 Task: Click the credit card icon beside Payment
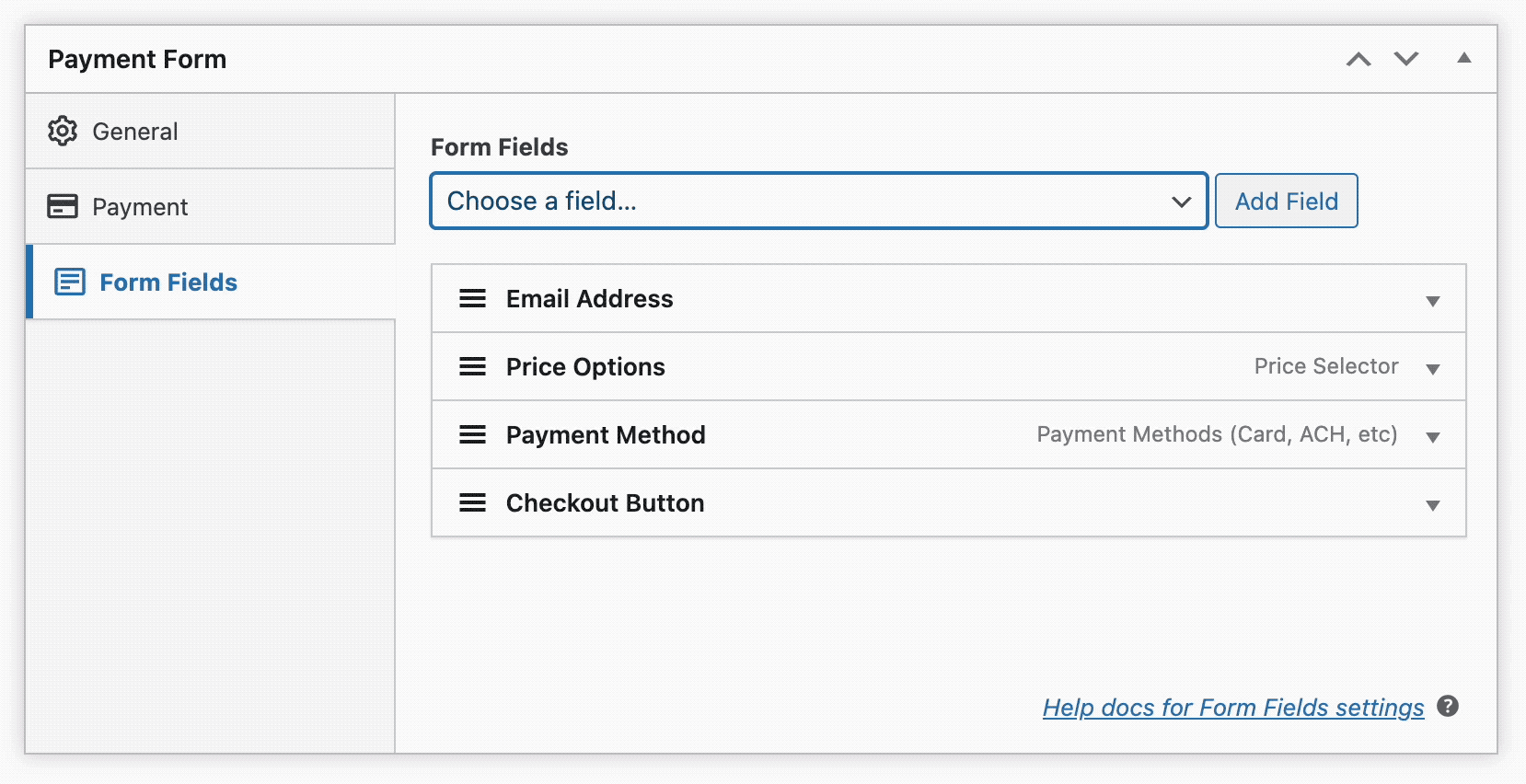(62, 206)
